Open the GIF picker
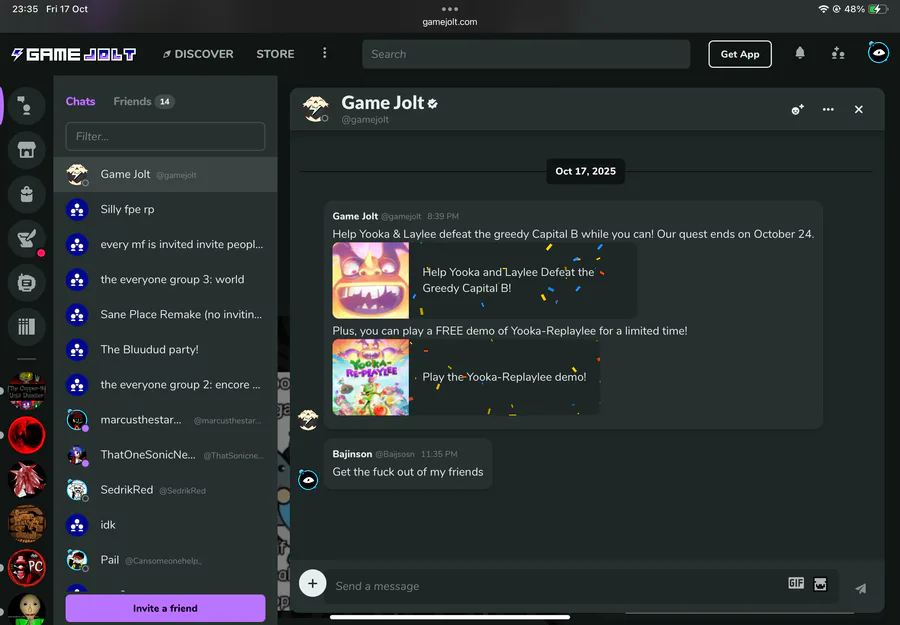 (796, 584)
